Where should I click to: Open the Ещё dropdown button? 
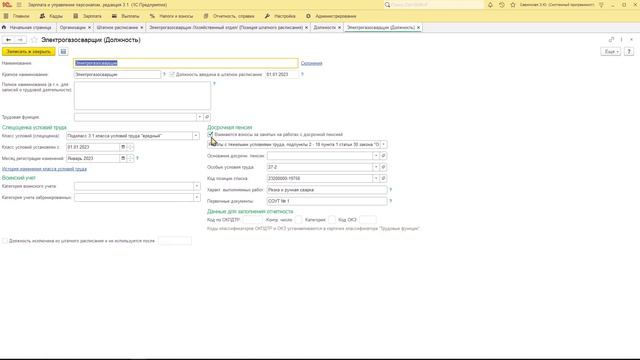coord(611,51)
